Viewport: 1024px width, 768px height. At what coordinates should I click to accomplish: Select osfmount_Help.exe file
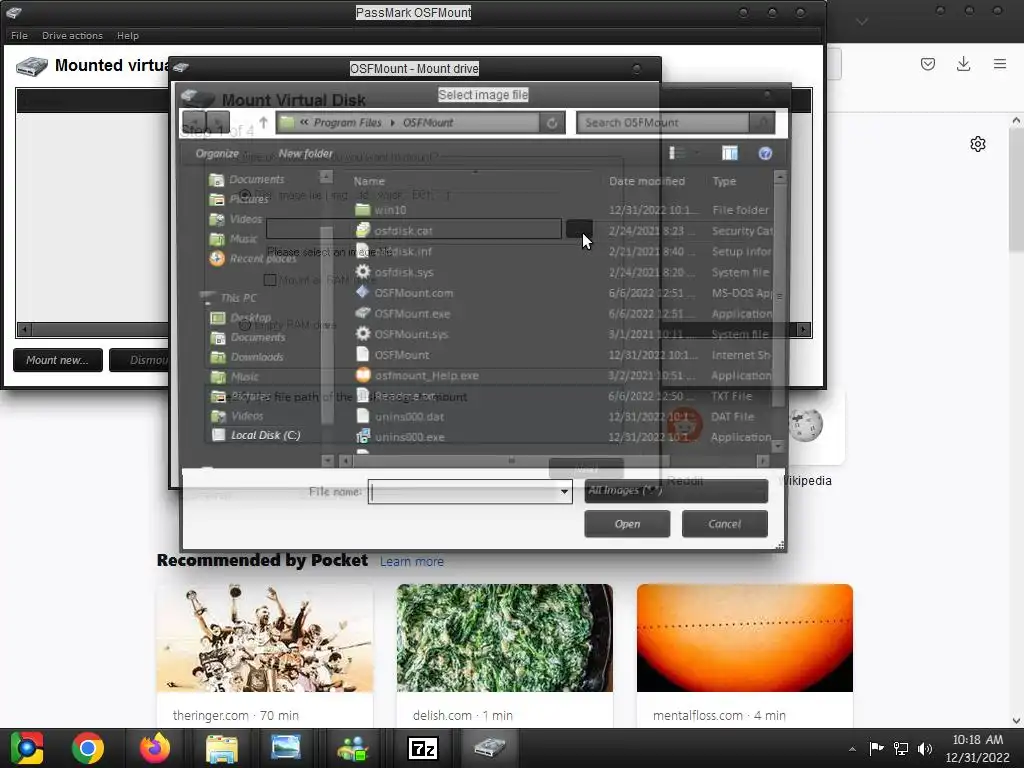coord(426,376)
